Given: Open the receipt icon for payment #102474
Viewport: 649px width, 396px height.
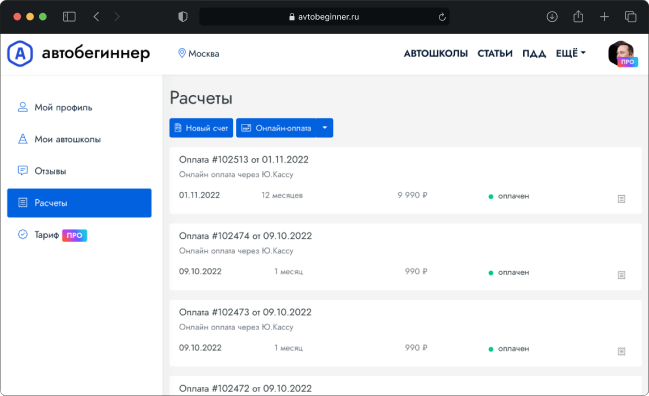Looking at the screenshot, I should tap(621, 275).
